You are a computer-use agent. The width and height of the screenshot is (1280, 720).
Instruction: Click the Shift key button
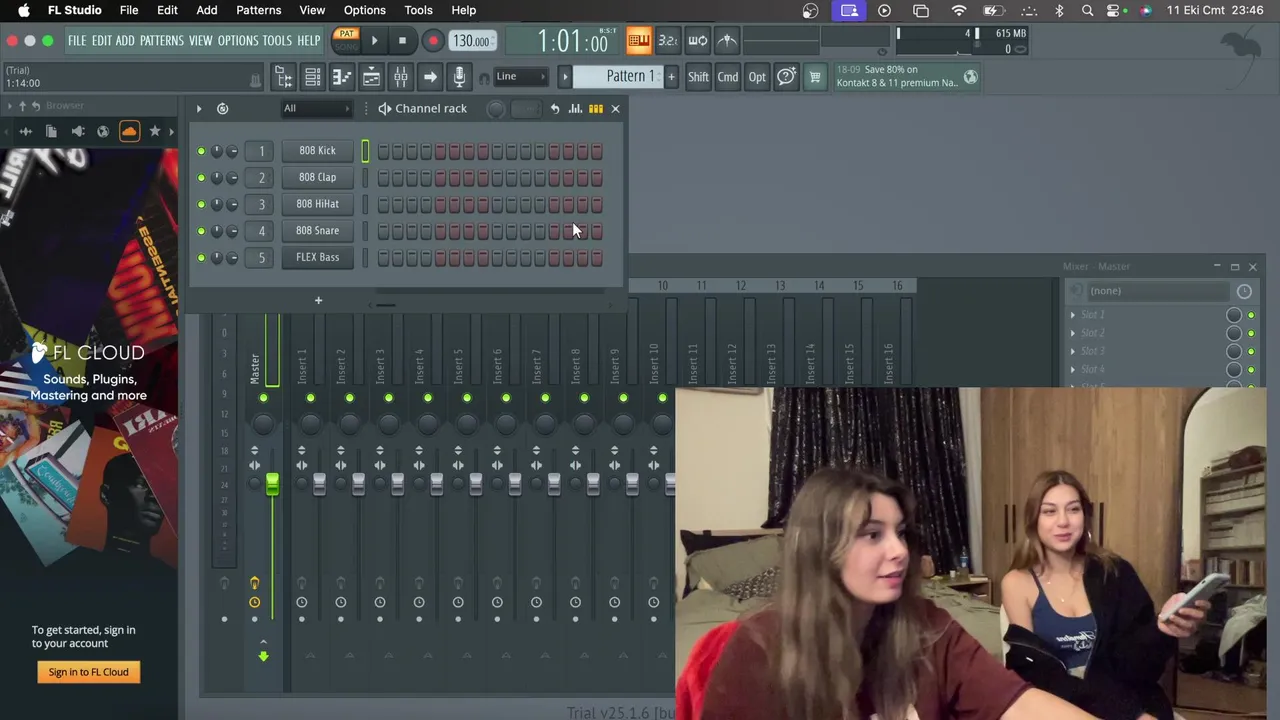click(x=698, y=77)
